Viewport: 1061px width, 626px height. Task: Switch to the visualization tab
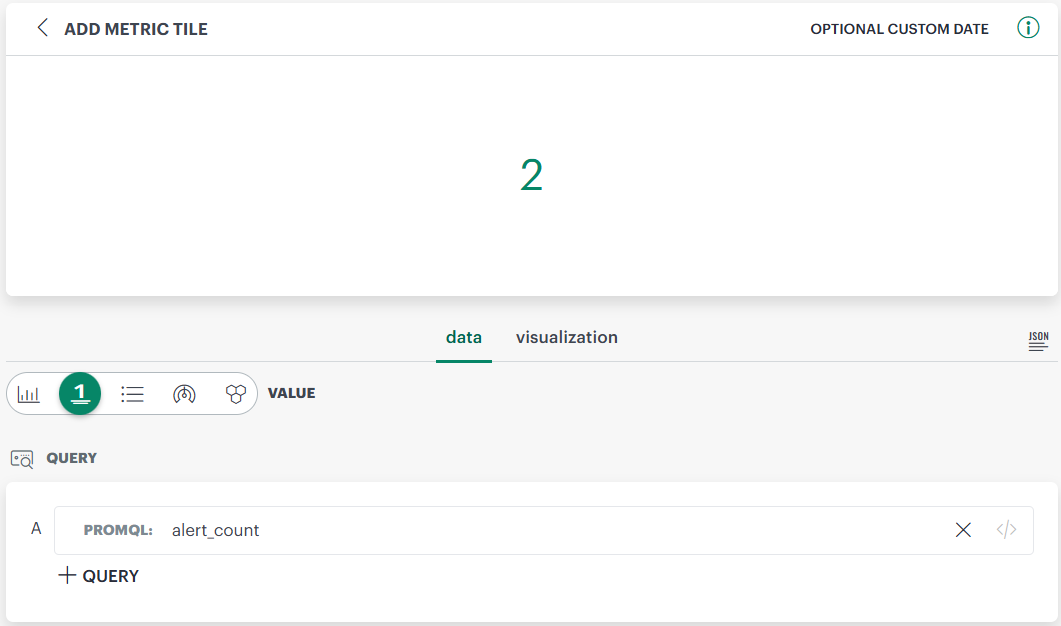[x=566, y=338]
